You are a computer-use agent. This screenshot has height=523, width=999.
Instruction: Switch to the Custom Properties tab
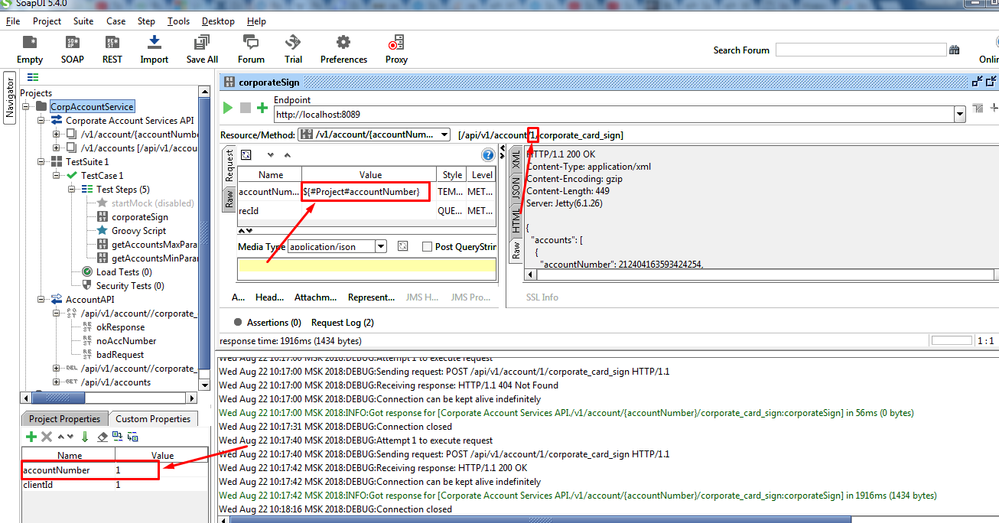click(152, 419)
